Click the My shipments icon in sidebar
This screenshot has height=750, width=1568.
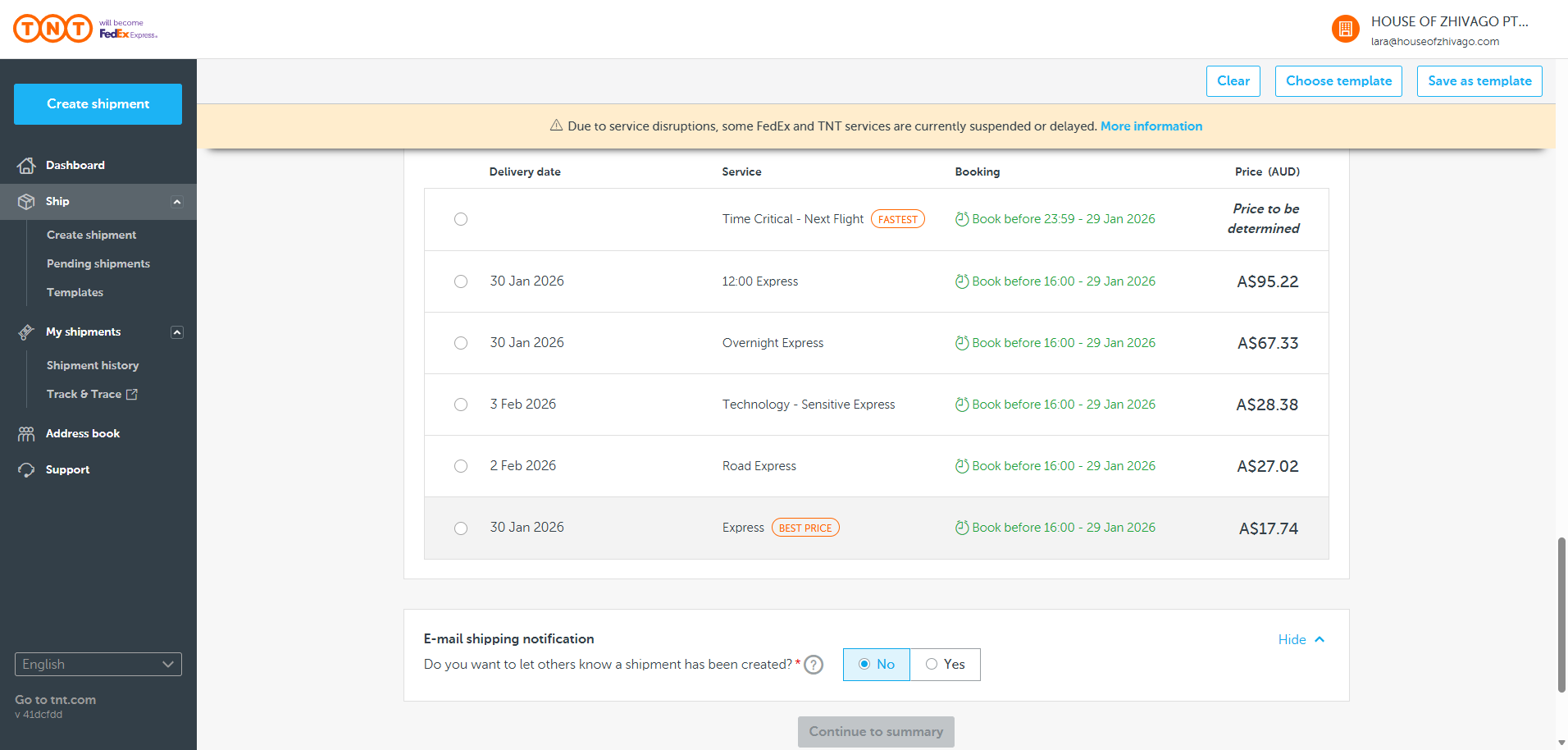coord(26,332)
